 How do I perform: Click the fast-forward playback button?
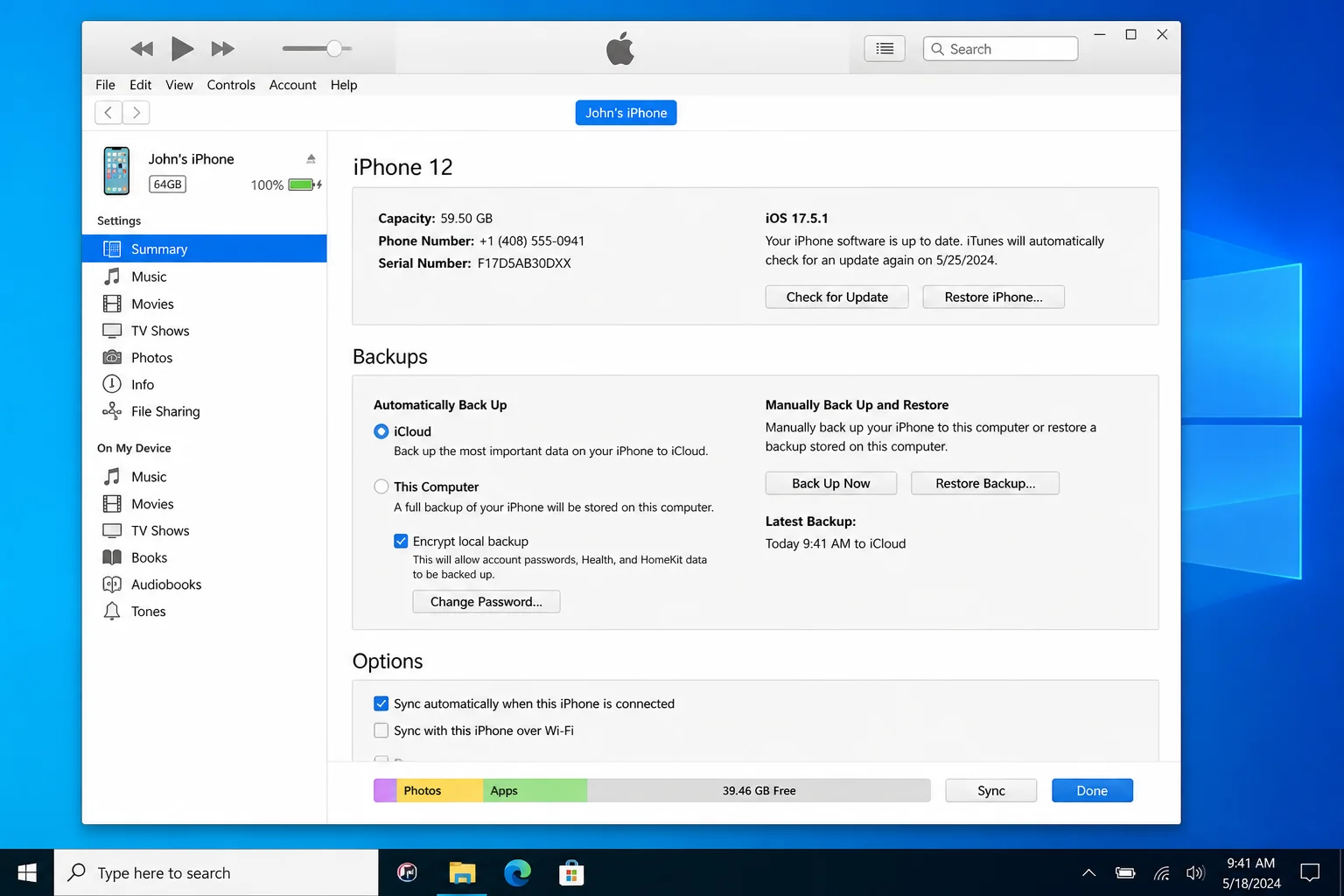pyautogui.click(x=223, y=49)
